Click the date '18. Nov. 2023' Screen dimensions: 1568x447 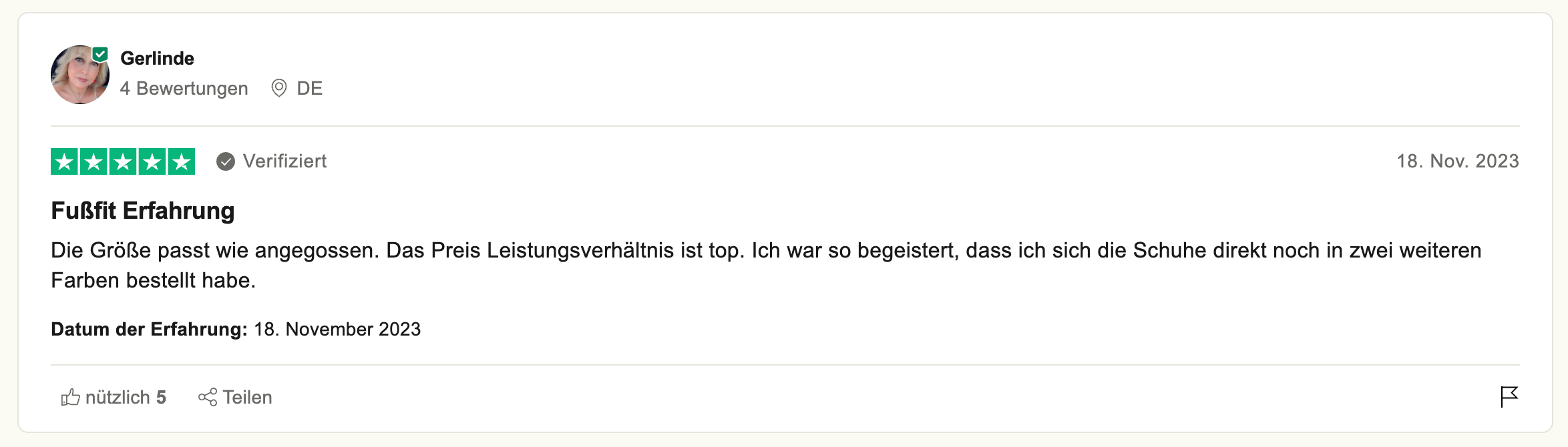click(x=1457, y=161)
